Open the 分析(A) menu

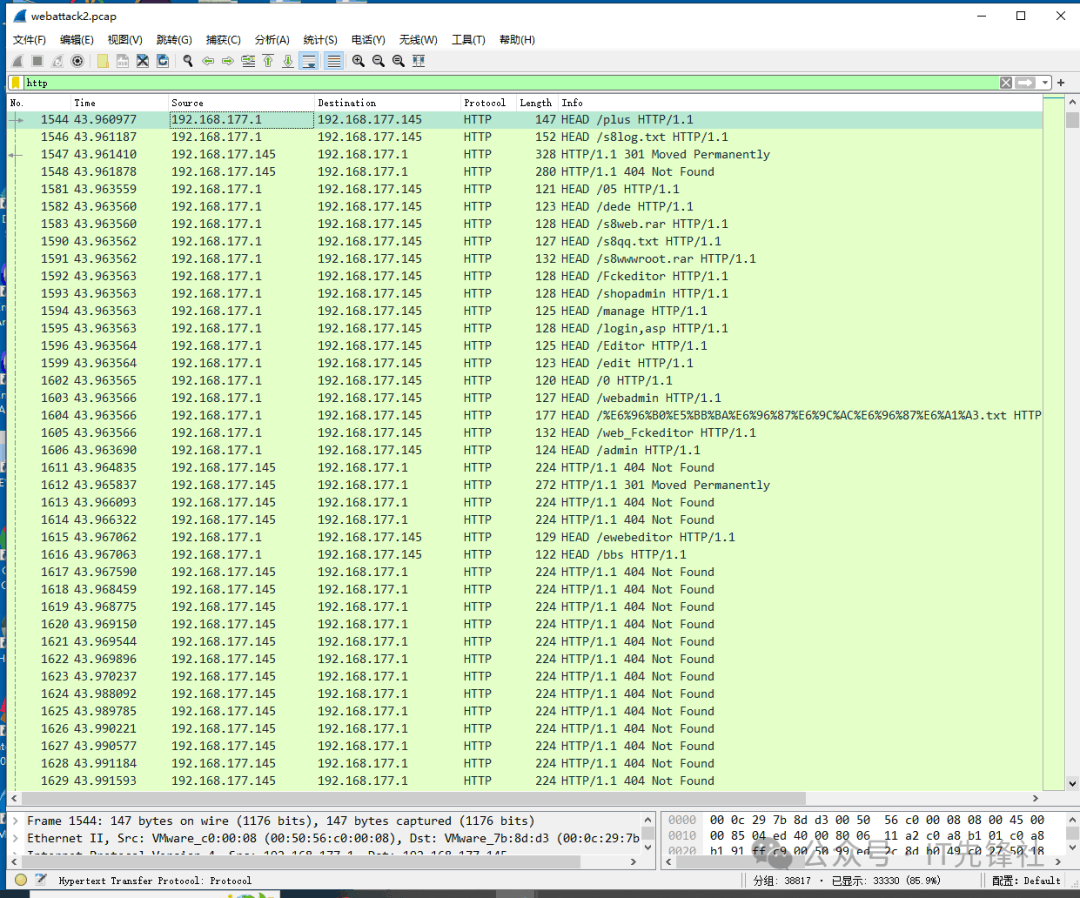coord(272,40)
